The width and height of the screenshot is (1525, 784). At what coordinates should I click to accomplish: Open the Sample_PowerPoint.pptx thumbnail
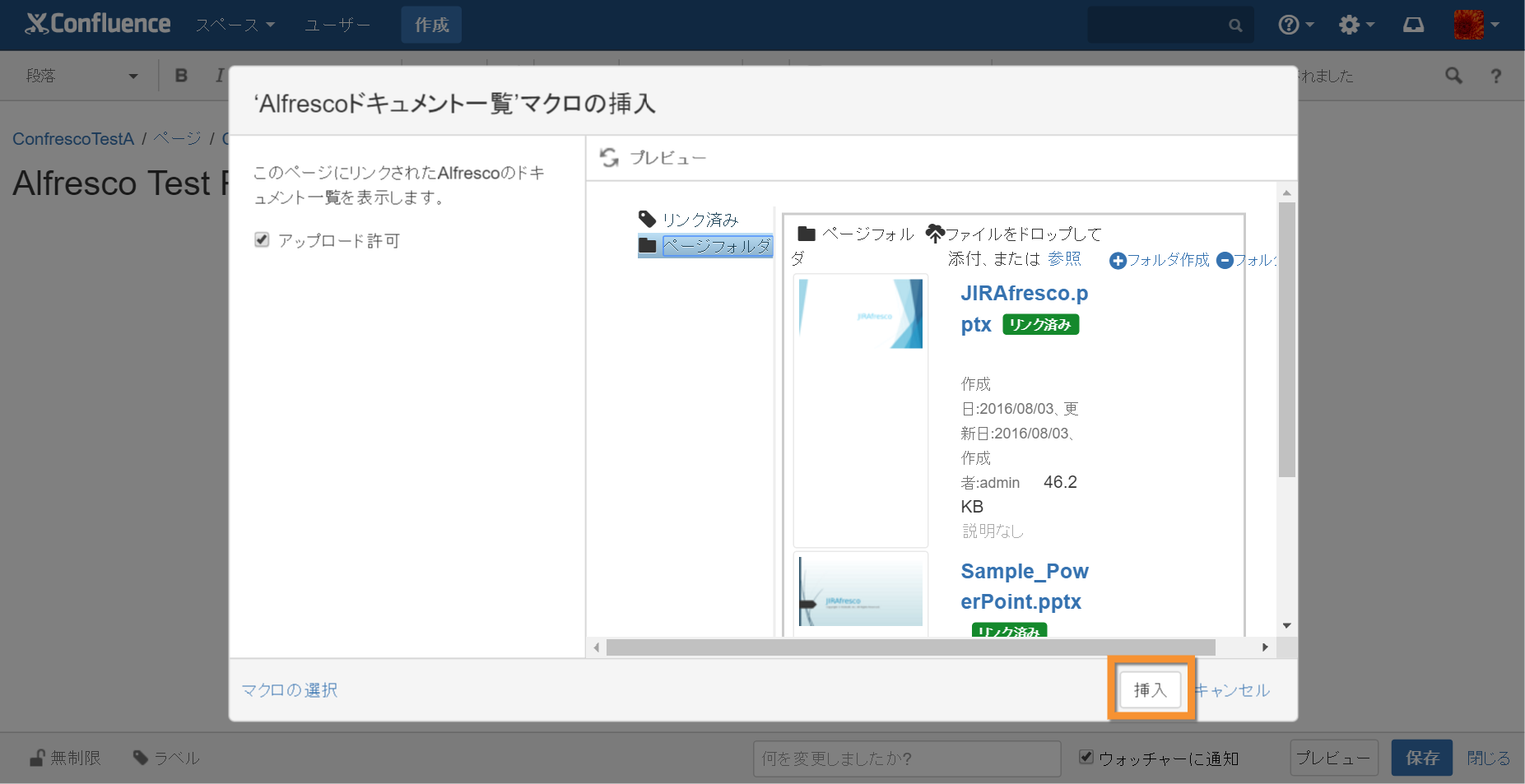coord(861,591)
